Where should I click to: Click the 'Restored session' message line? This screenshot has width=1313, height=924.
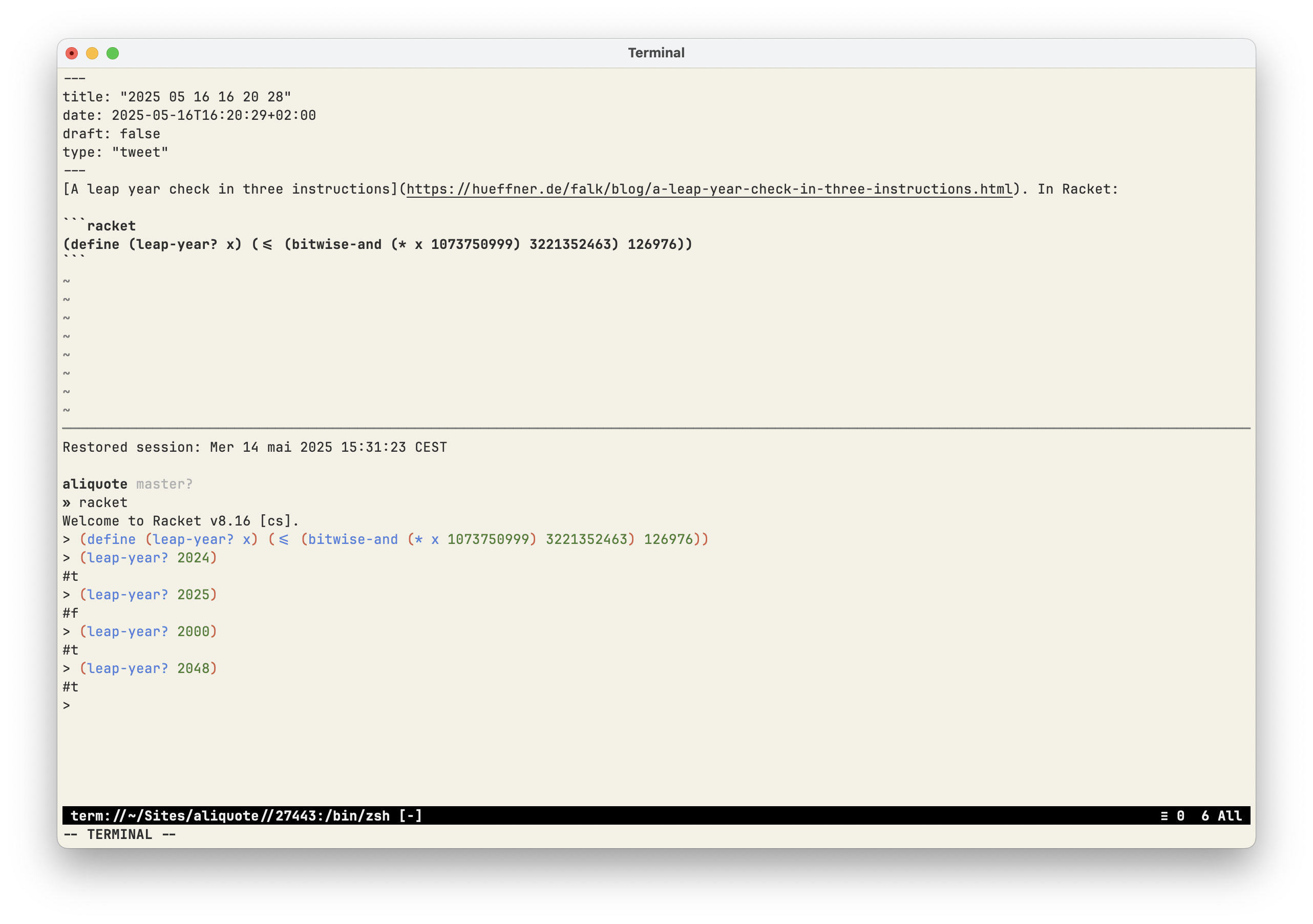pyautogui.click(x=255, y=448)
